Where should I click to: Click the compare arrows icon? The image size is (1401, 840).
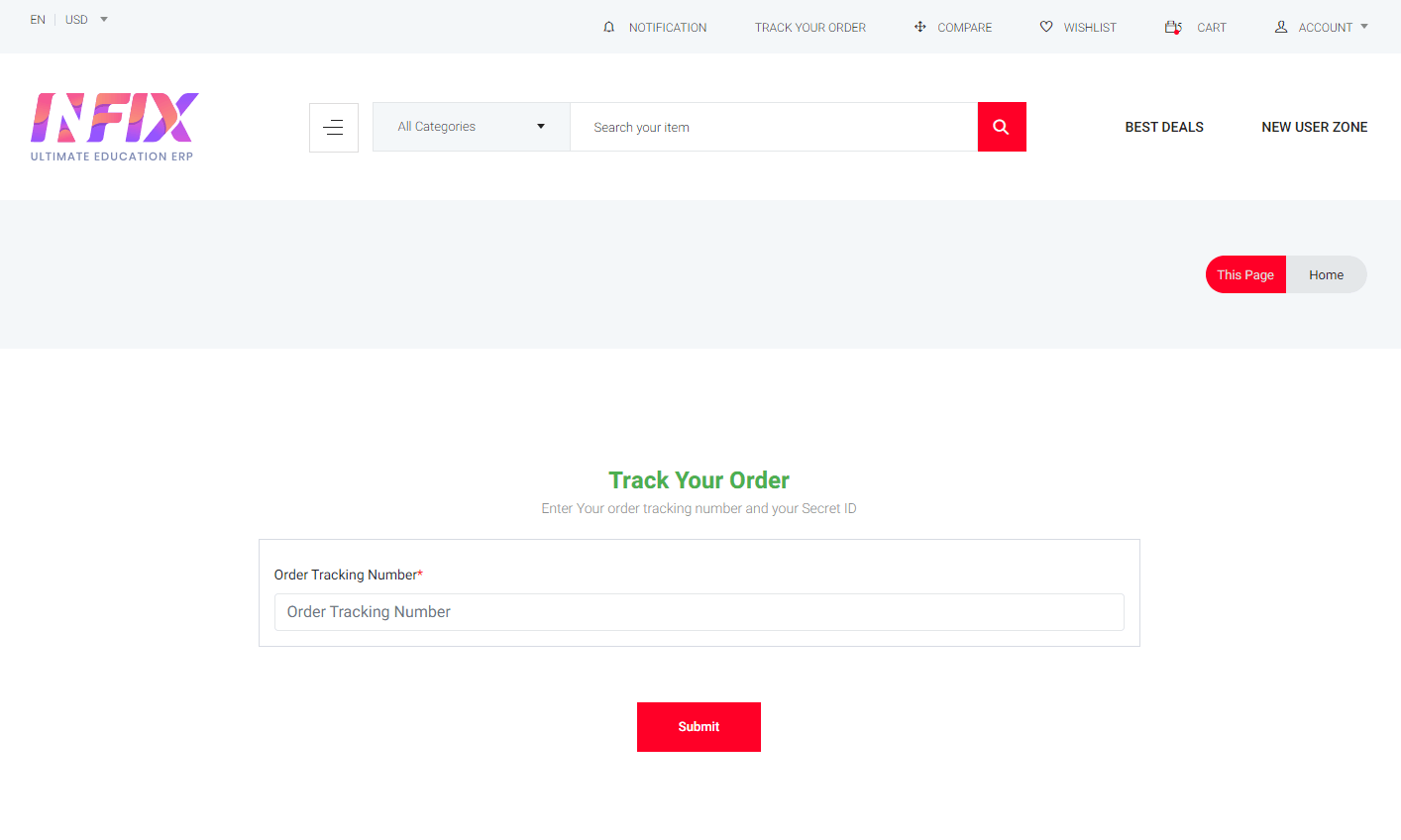tap(919, 27)
